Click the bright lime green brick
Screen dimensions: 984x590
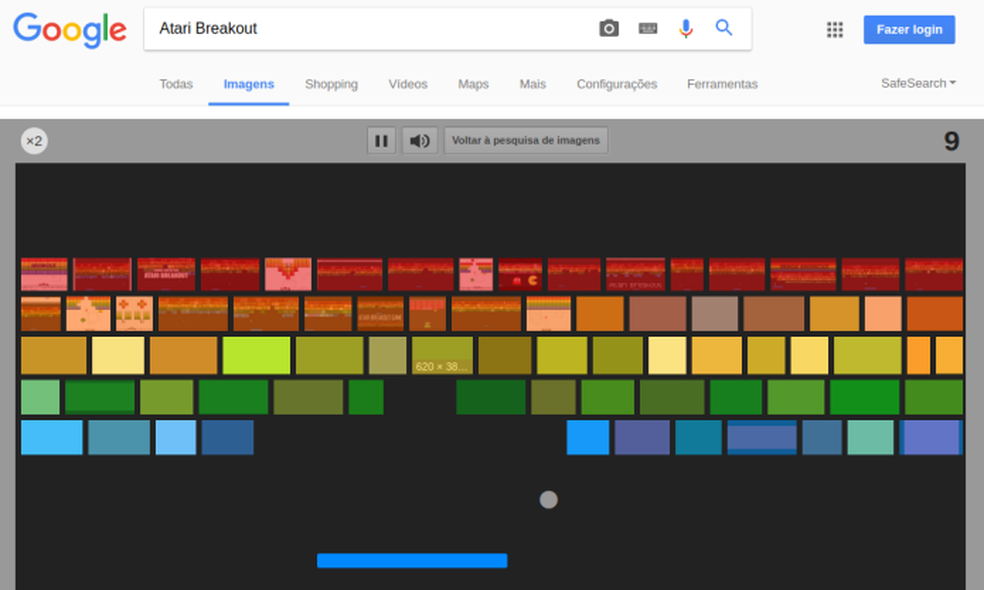point(257,355)
